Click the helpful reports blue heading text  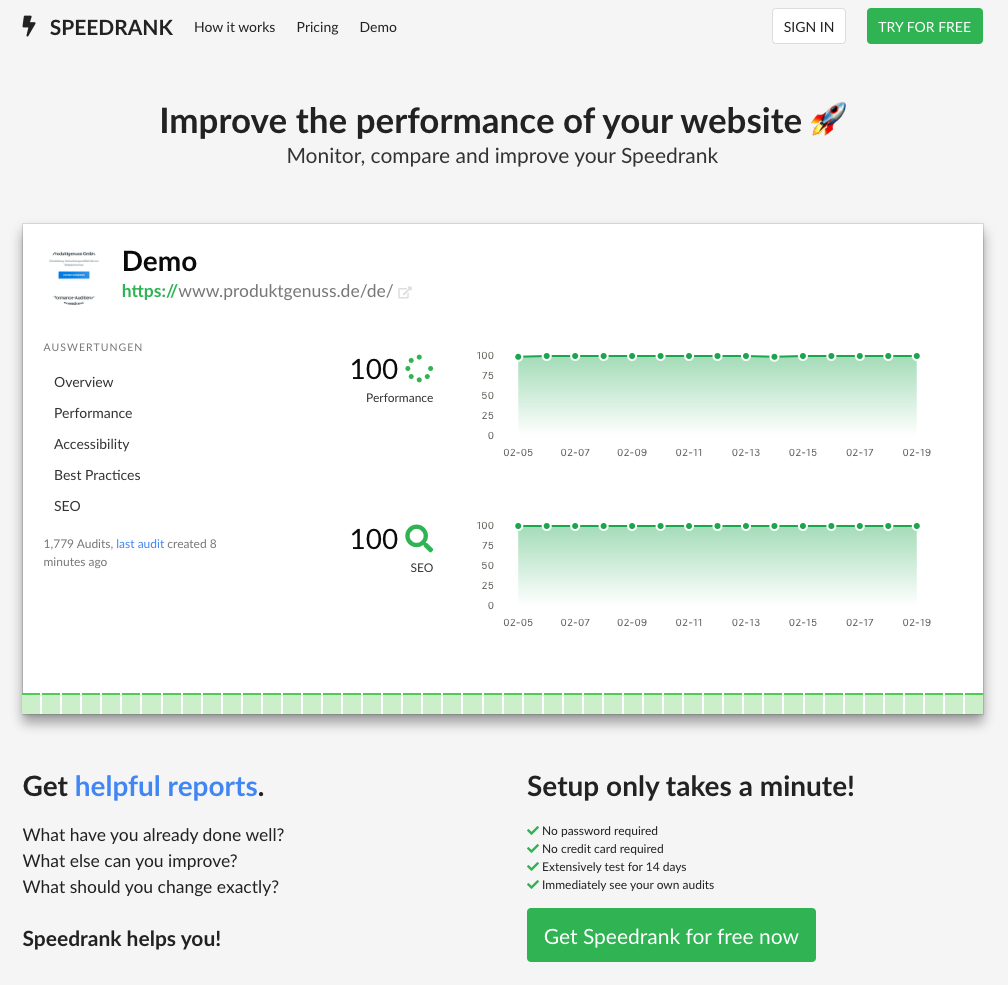pos(166,786)
